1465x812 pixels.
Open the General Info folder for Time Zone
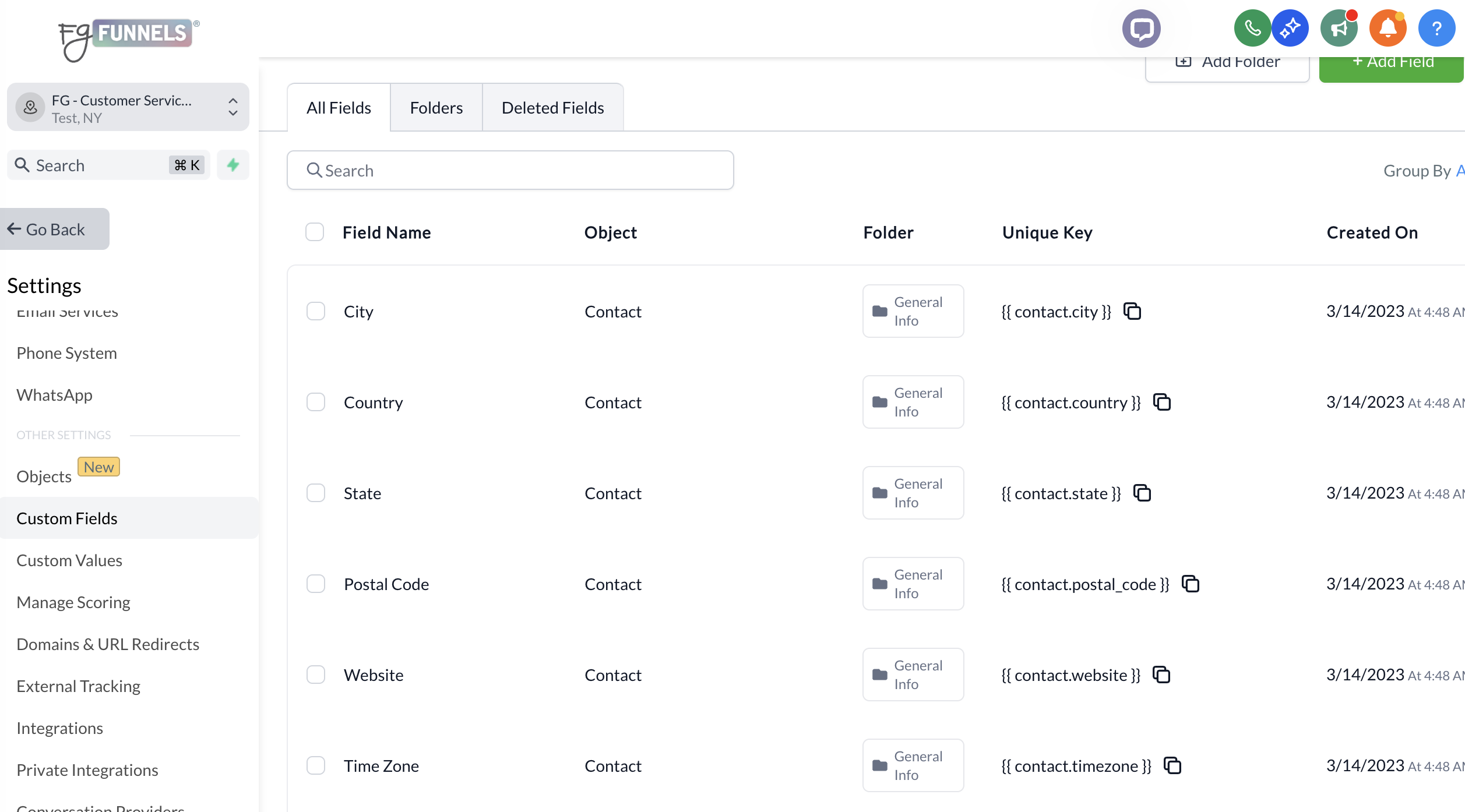coord(913,766)
